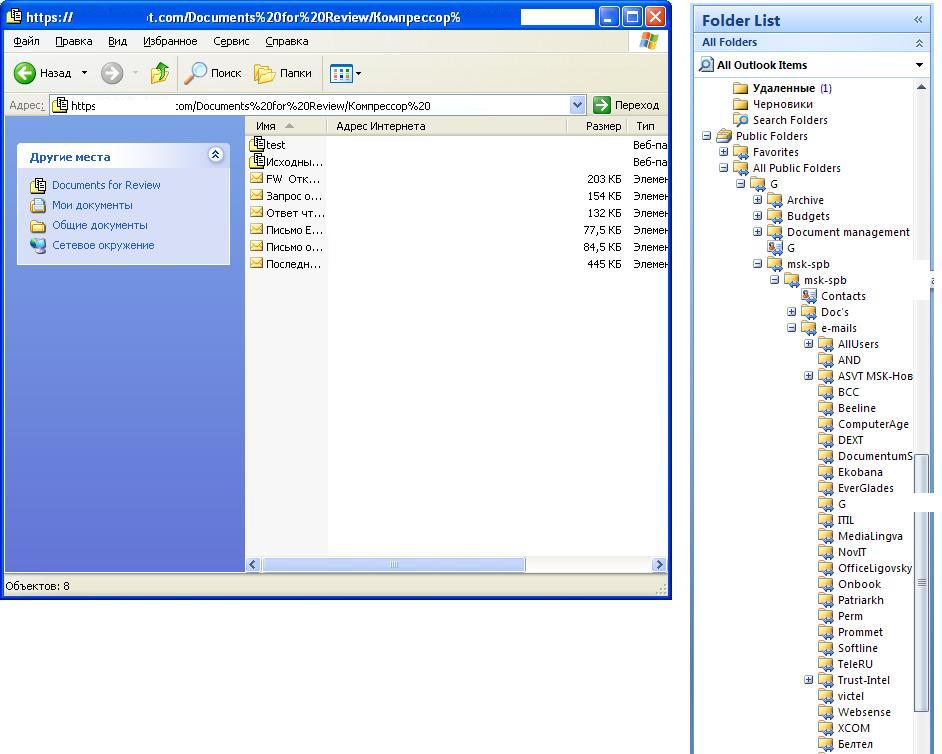Viewport: 942px width, 754px height.
Task: Click the Переход go button
Action: [626, 105]
